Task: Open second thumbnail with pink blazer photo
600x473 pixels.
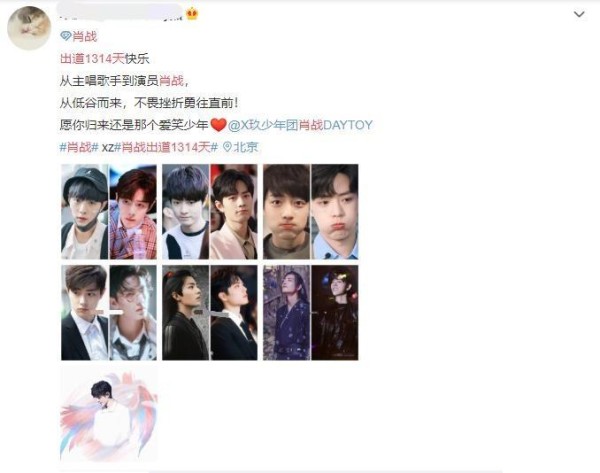Action: tap(210, 212)
